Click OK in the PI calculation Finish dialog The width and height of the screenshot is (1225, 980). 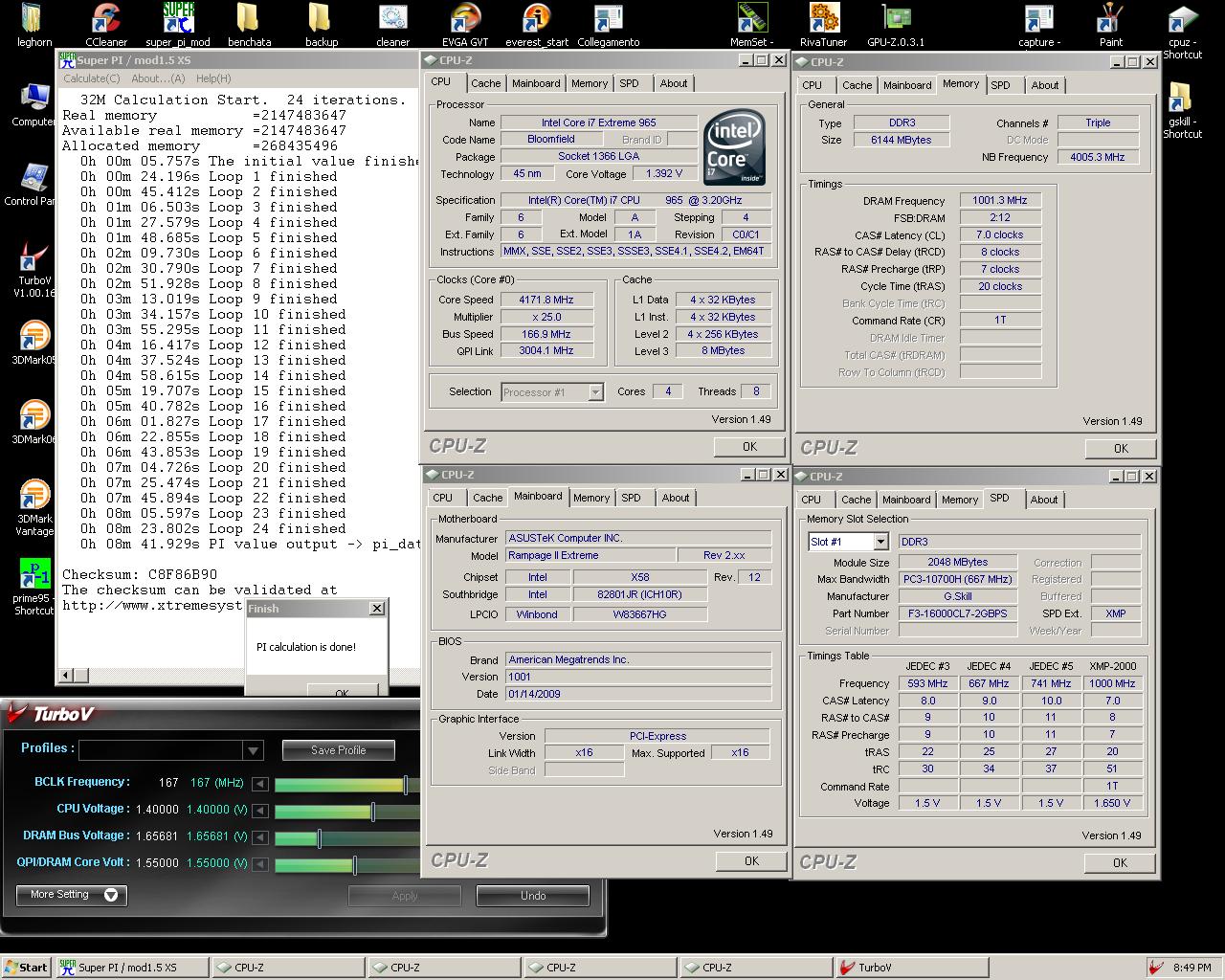[342, 691]
